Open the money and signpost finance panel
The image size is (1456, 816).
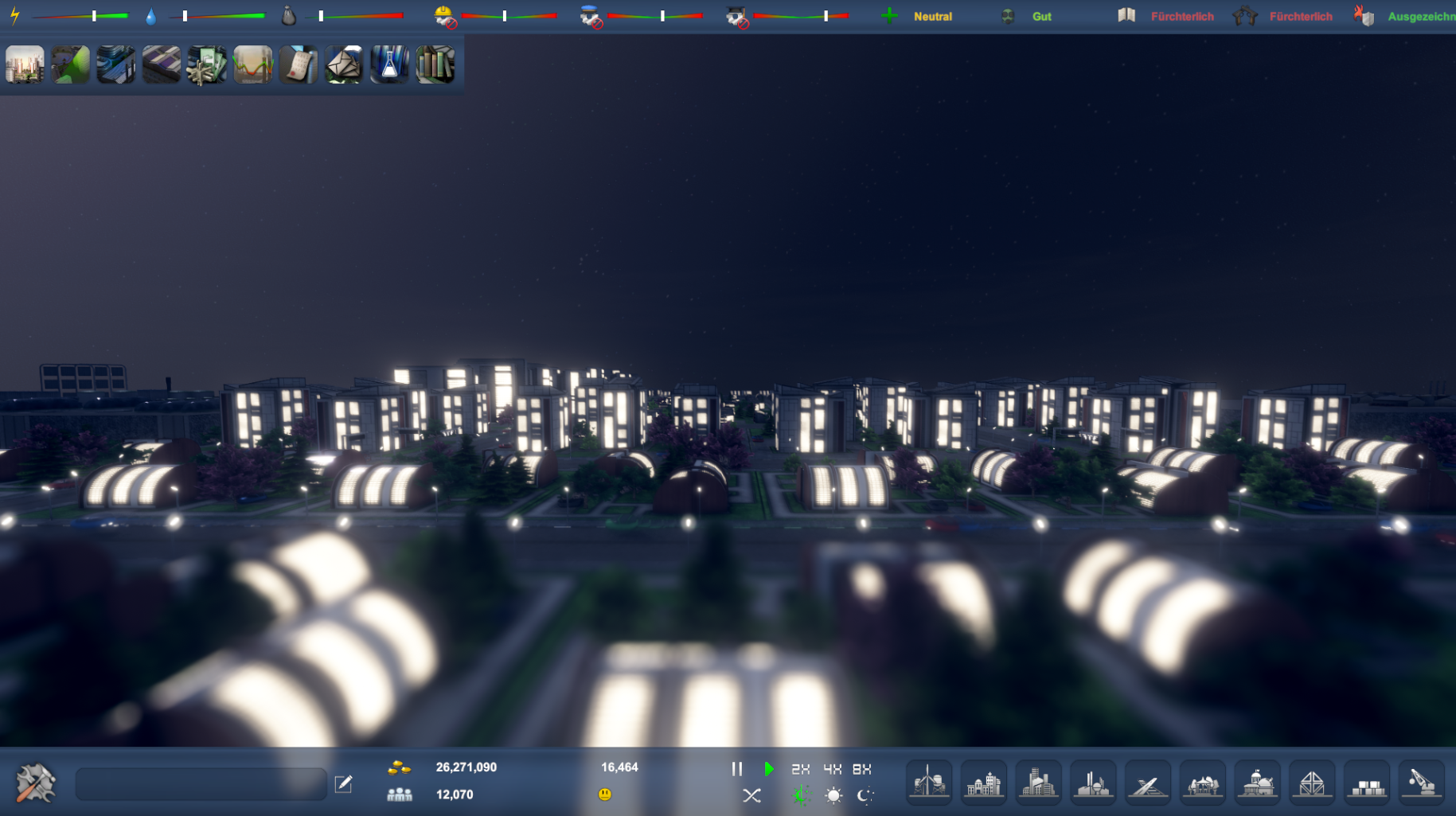(x=207, y=64)
